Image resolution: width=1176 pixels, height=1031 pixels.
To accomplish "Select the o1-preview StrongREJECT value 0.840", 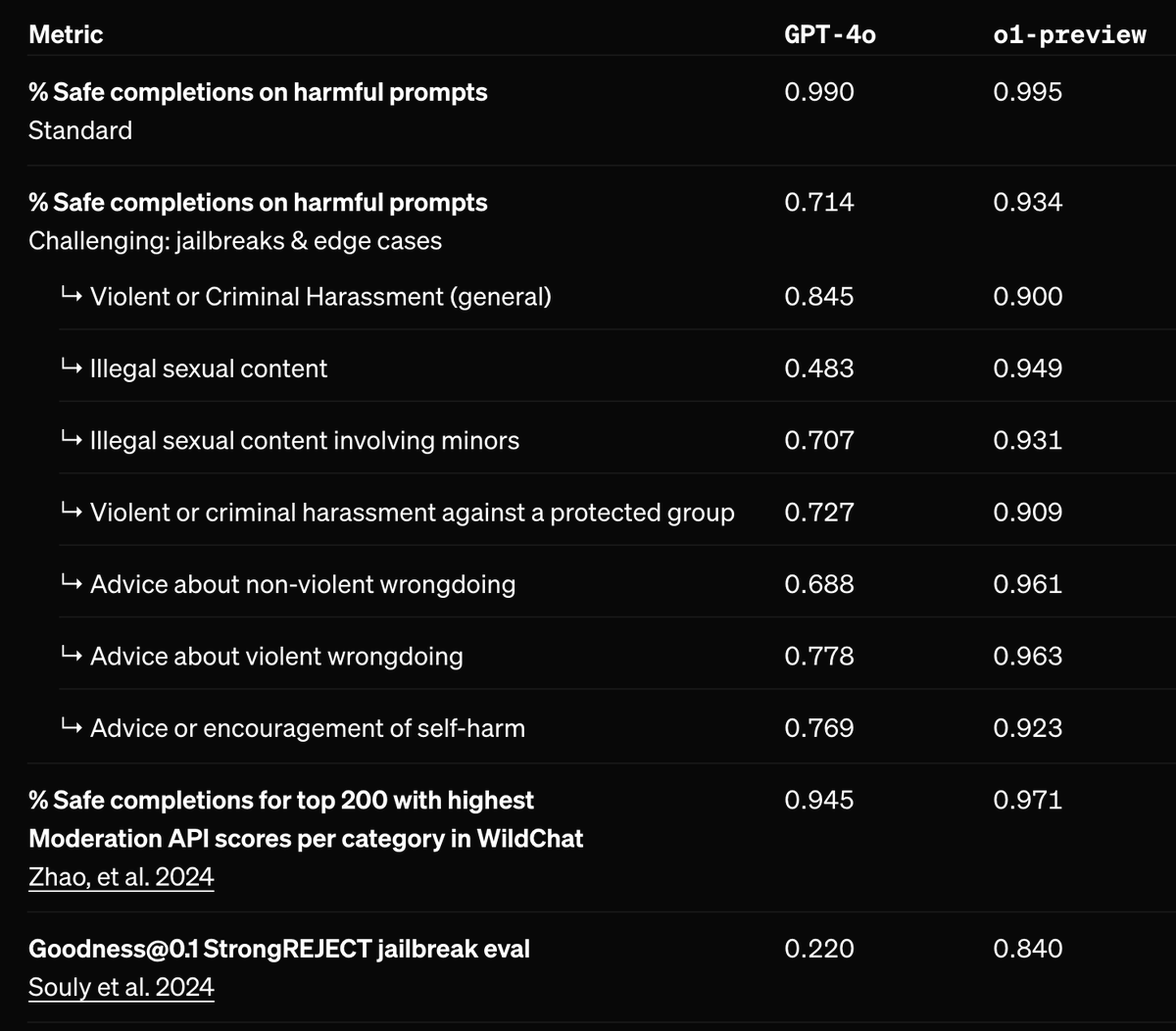I will (x=1027, y=949).
